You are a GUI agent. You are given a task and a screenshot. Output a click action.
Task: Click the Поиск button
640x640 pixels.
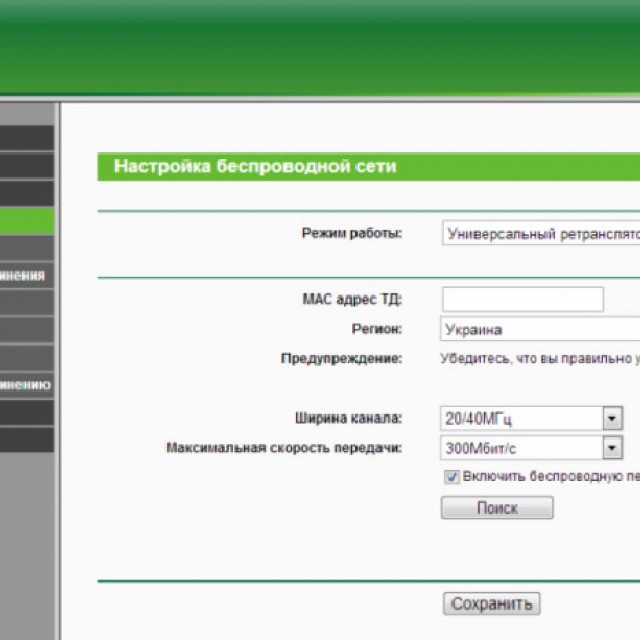[497, 508]
